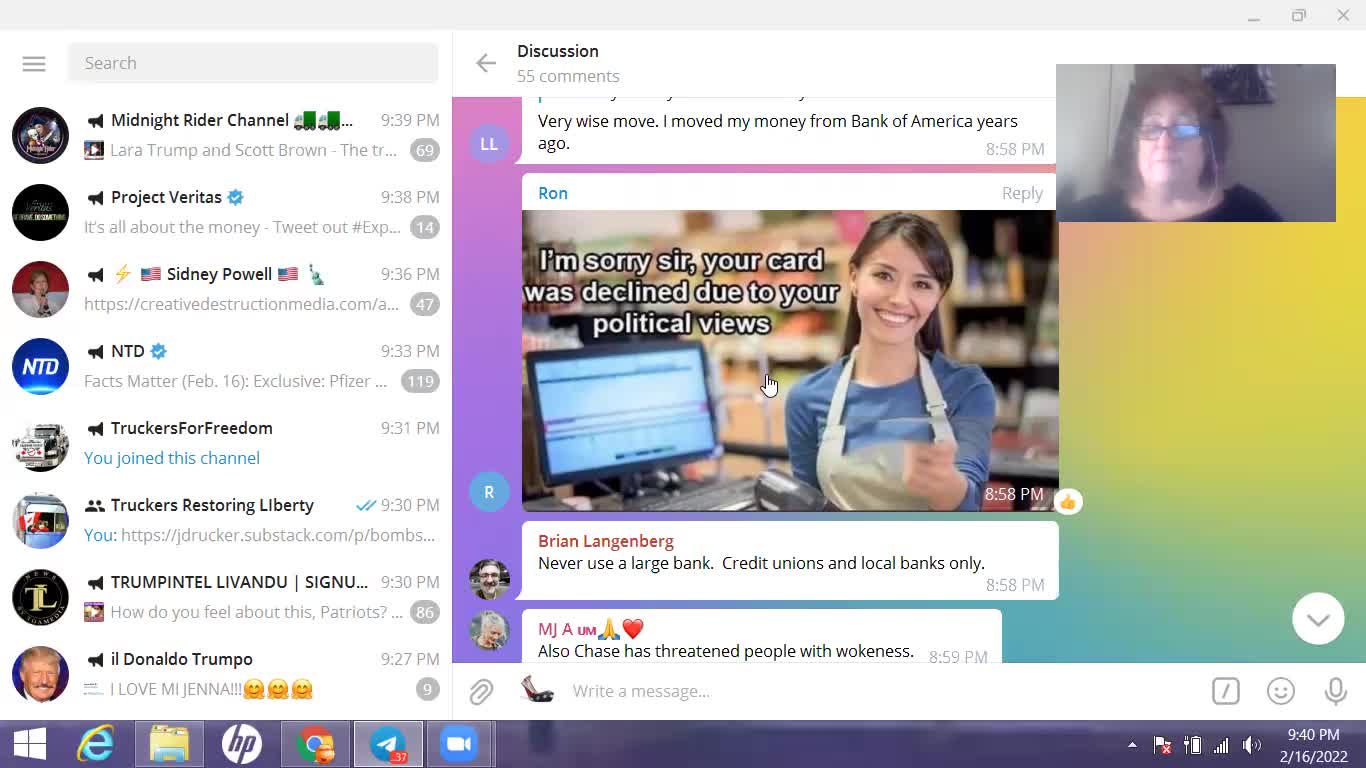Click the volume speaker tray icon
The width and height of the screenshot is (1366, 768).
pos(1251,745)
